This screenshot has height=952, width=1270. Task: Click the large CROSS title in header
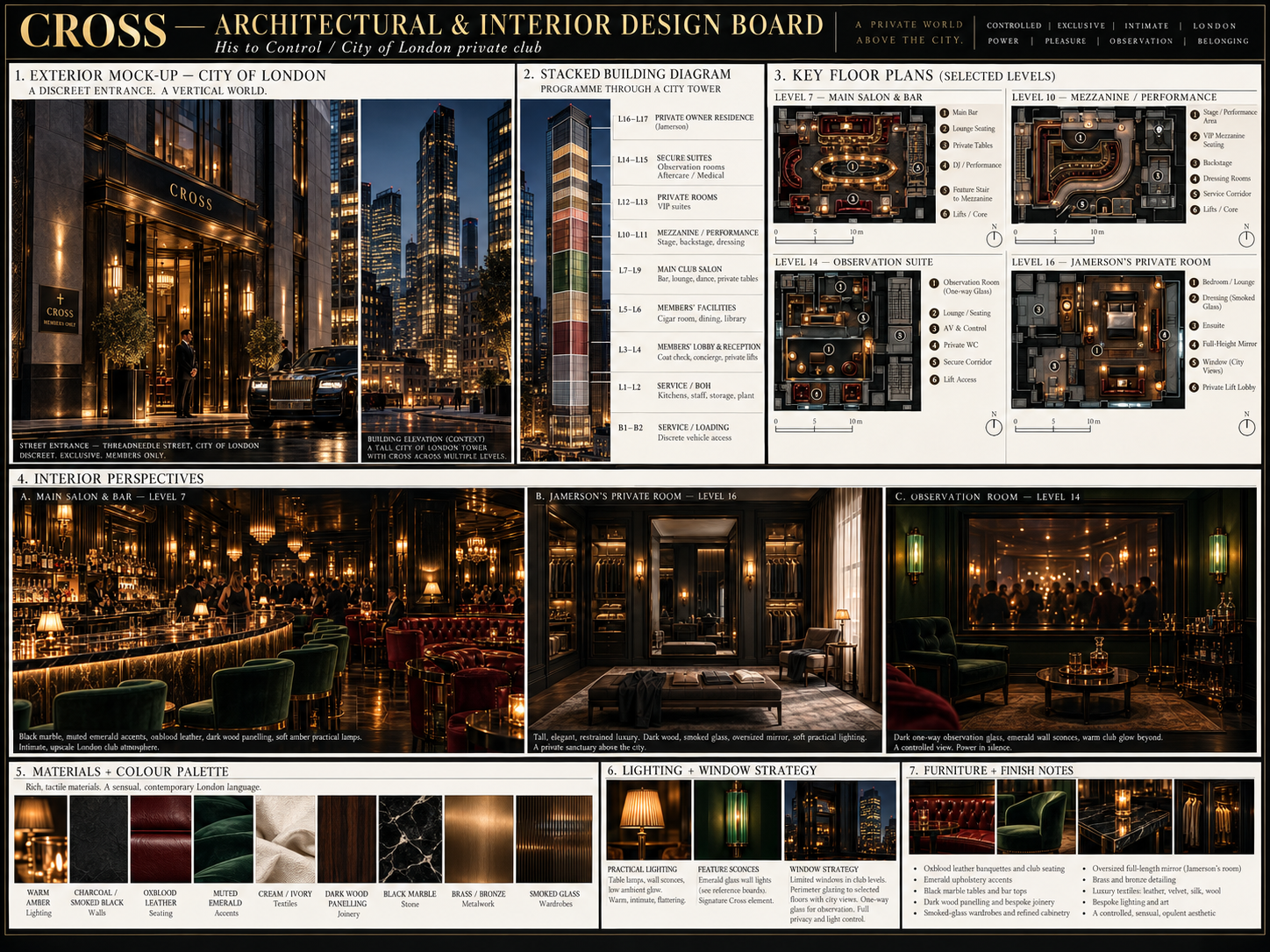93,32
